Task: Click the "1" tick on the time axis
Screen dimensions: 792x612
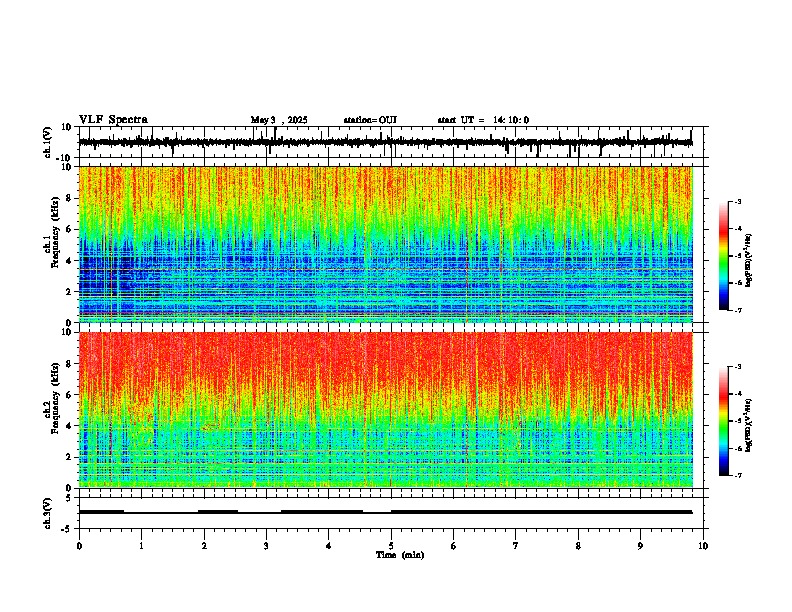Action: pos(141,546)
